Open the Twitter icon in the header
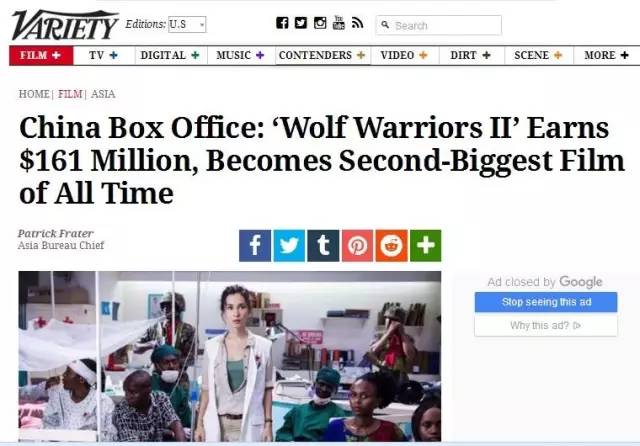Image resolution: width=640 pixels, height=446 pixels. pyautogui.click(x=301, y=23)
